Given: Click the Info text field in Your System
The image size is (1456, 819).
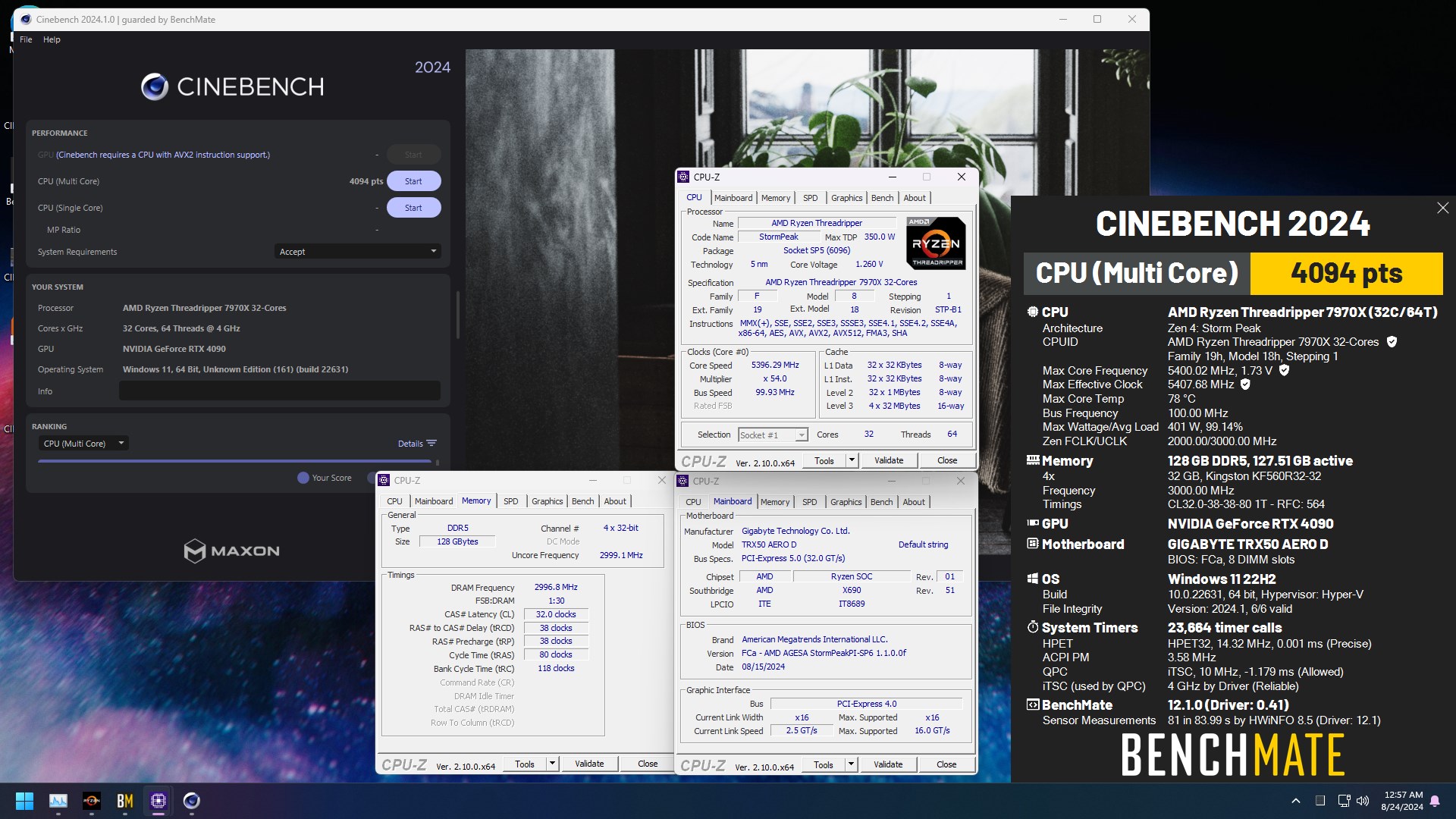Looking at the screenshot, I should (279, 391).
